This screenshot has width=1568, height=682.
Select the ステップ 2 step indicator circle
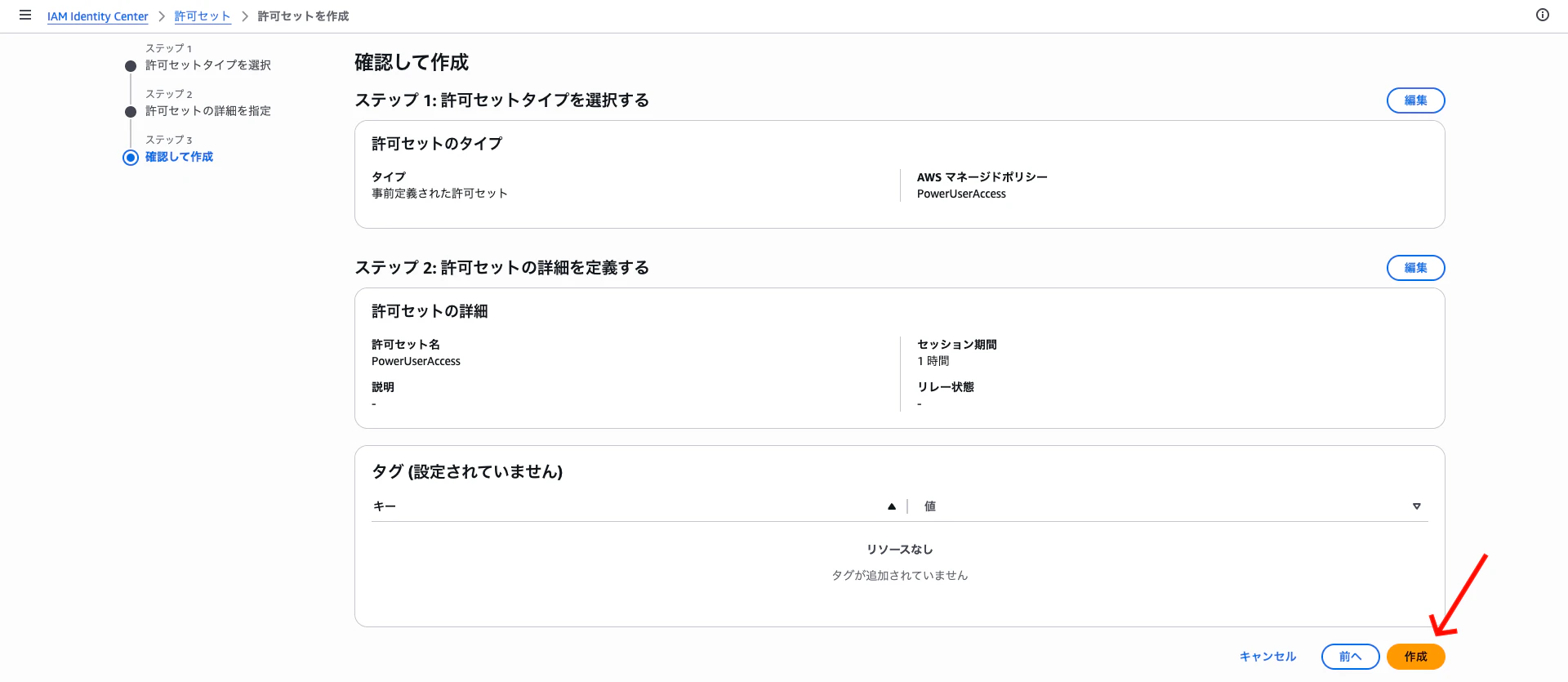130,111
